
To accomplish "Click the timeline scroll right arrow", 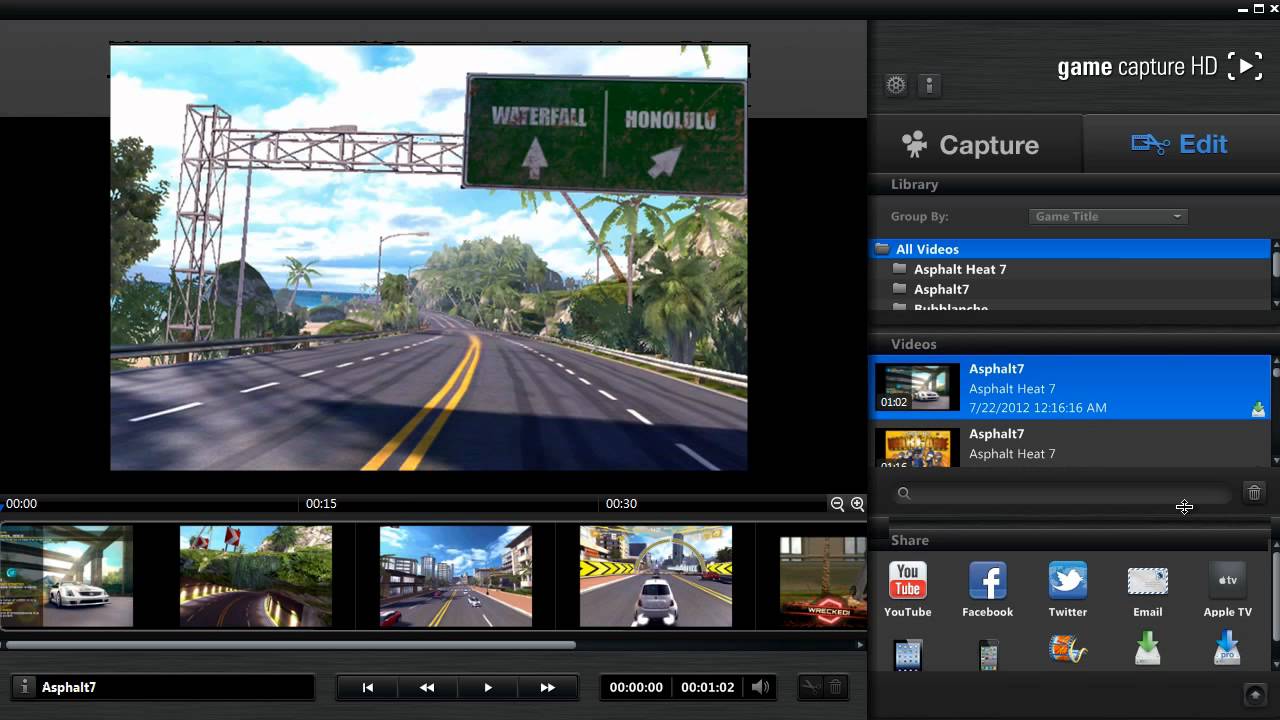I will tap(861, 645).
